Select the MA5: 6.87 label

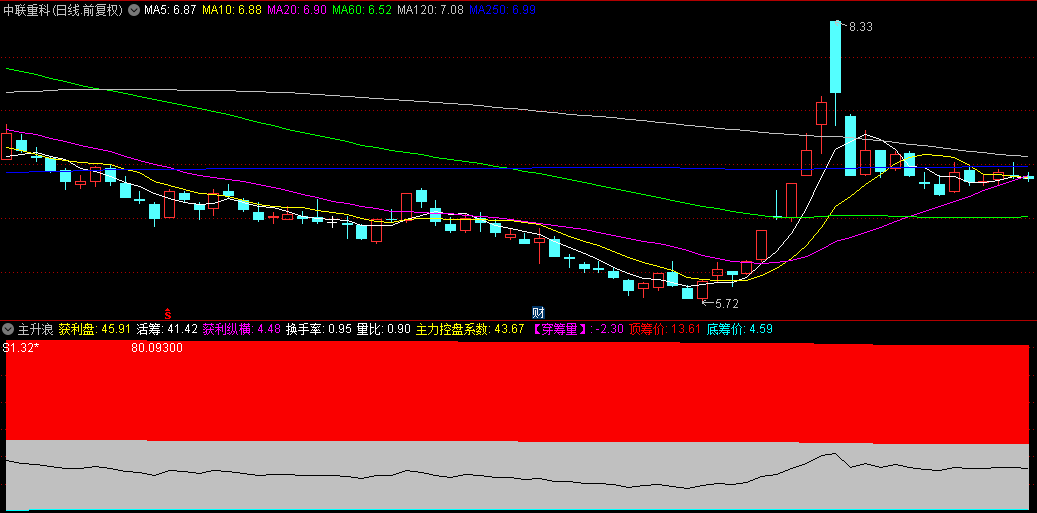click(170, 10)
